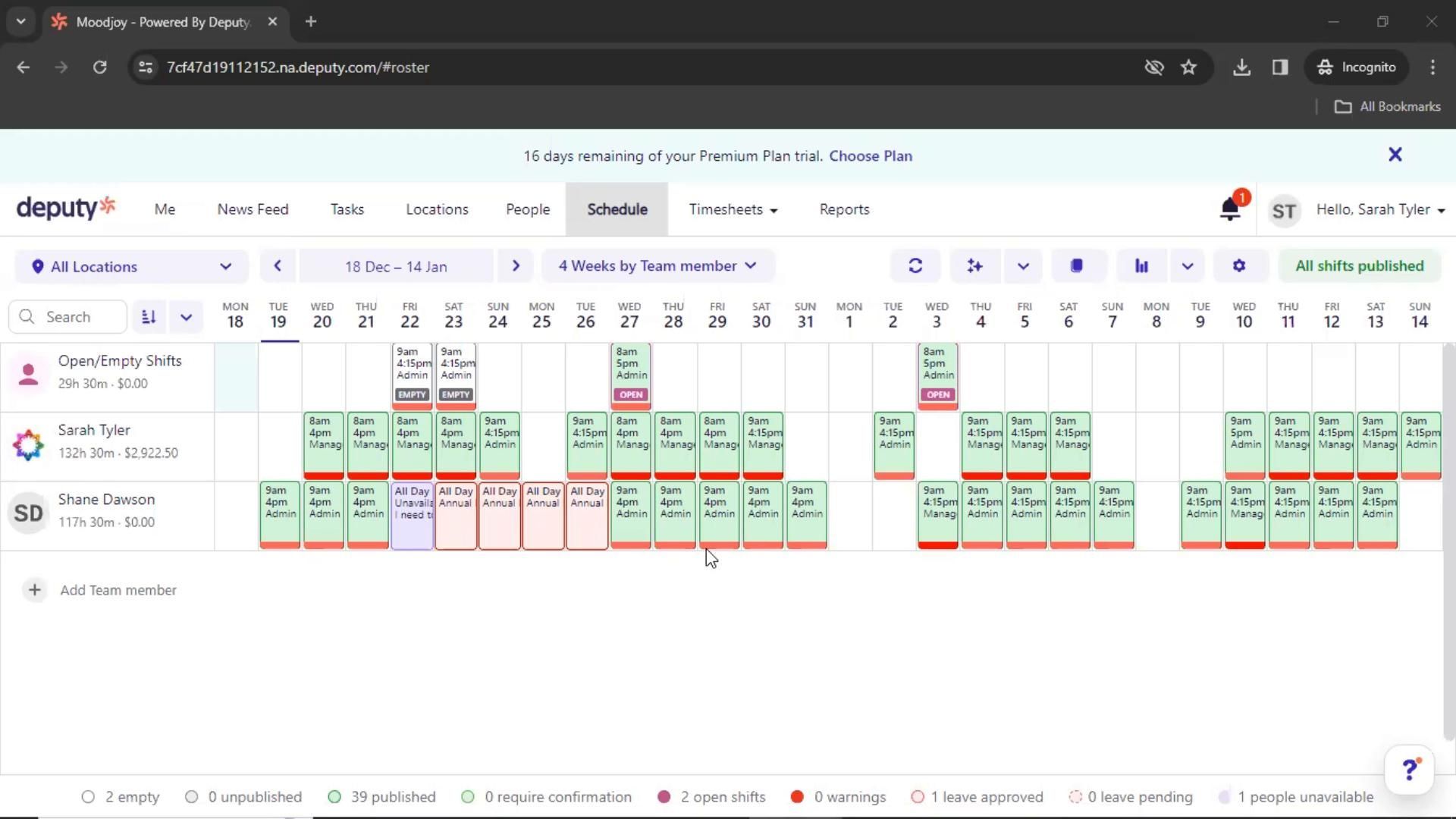Click the refresh schedule icon
Screen dimensions: 1456x819
[915, 266]
